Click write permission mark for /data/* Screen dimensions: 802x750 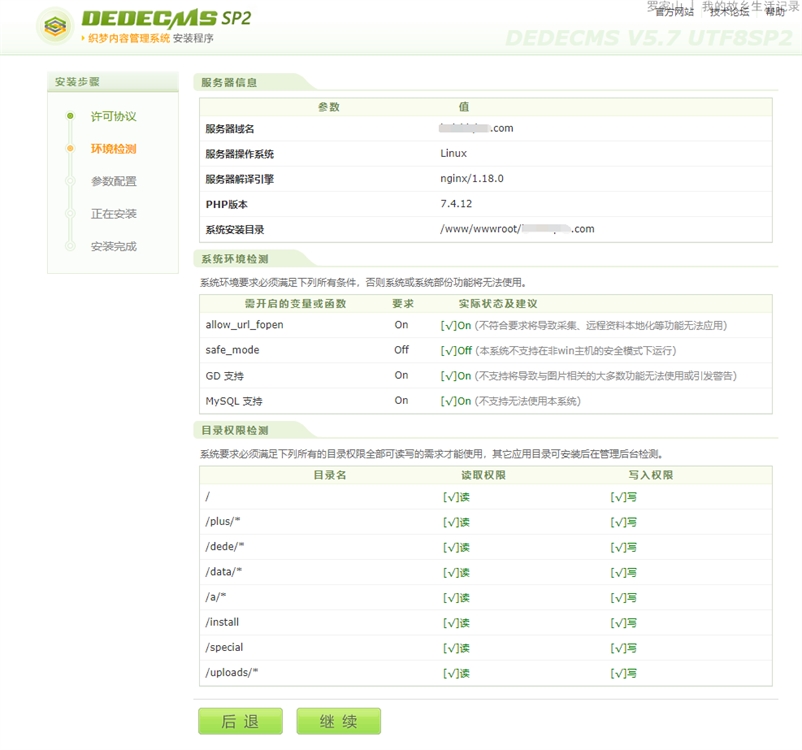(x=623, y=572)
